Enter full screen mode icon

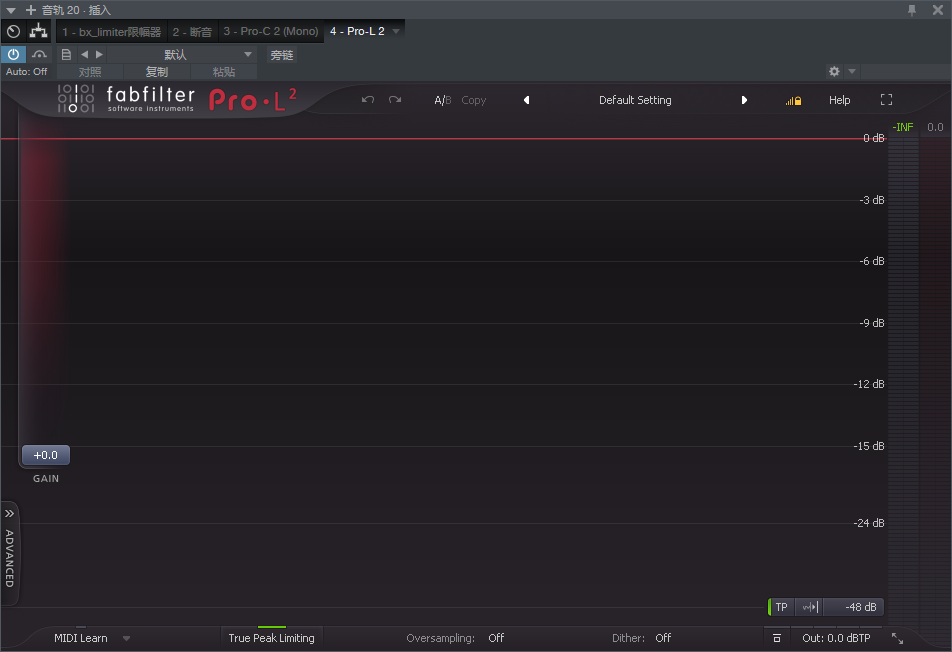(x=886, y=100)
